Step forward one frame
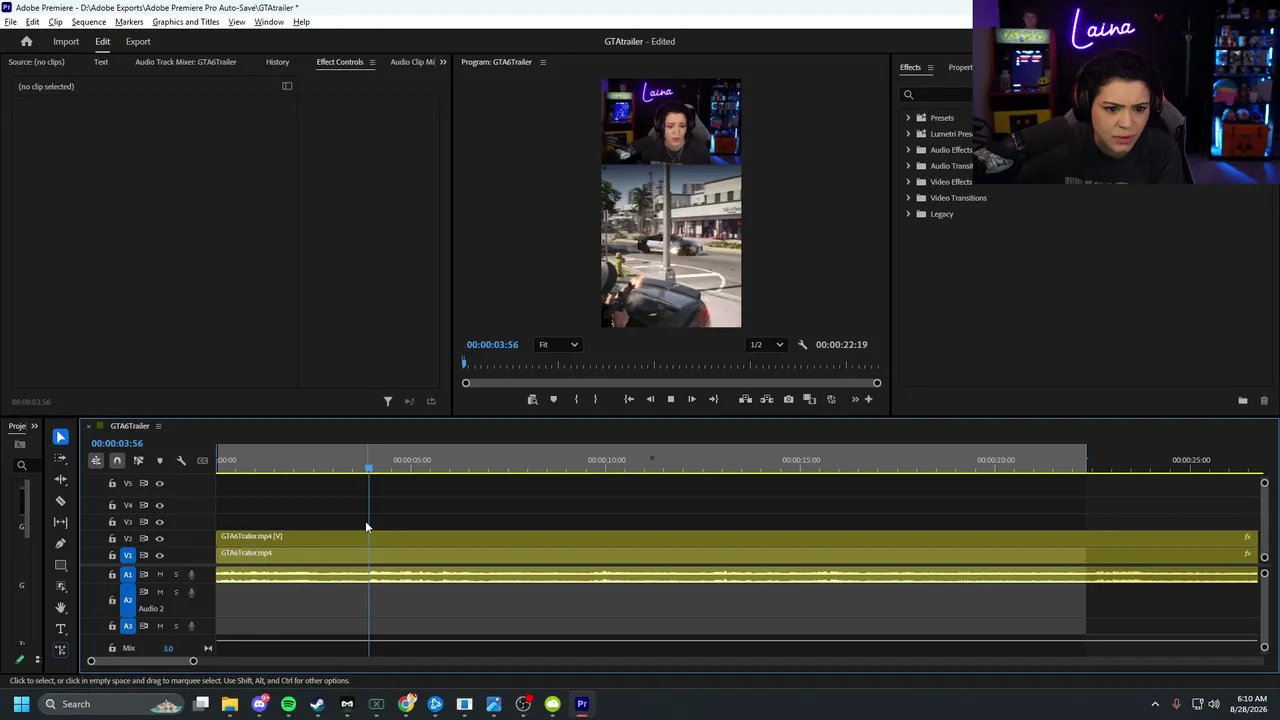 point(692,400)
